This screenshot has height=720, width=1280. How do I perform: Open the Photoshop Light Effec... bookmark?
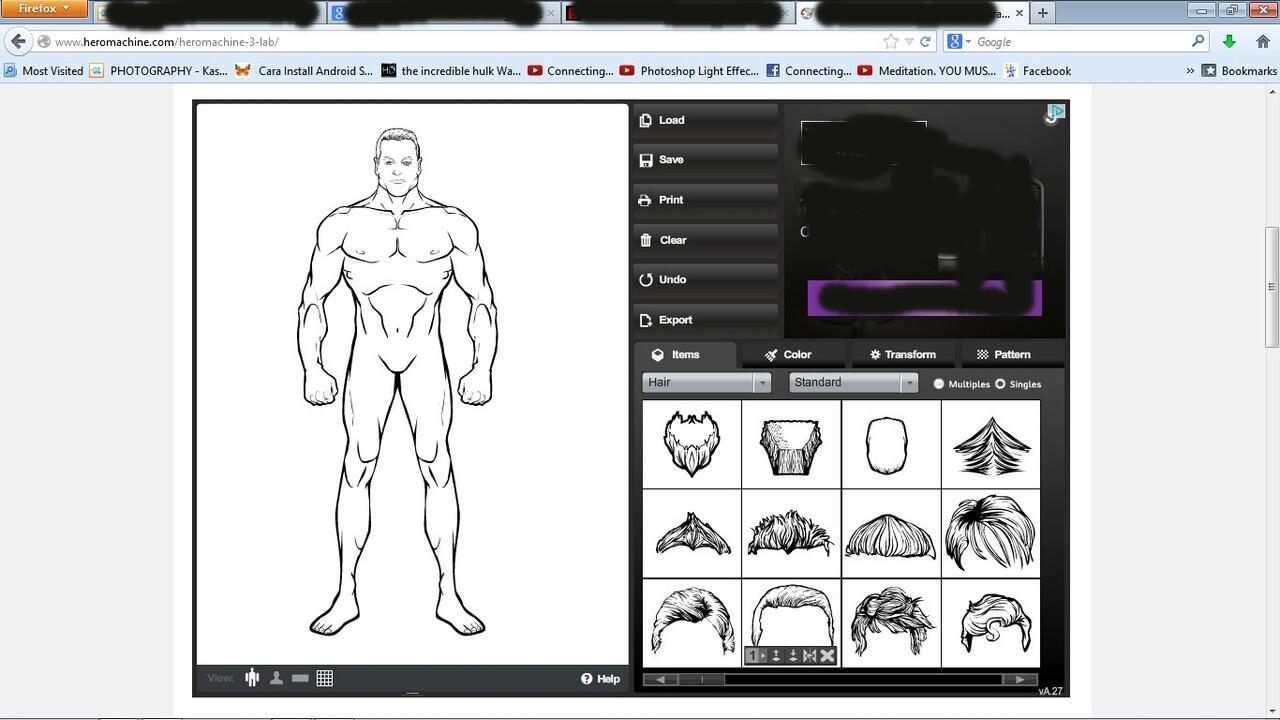[x=689, y=71]
